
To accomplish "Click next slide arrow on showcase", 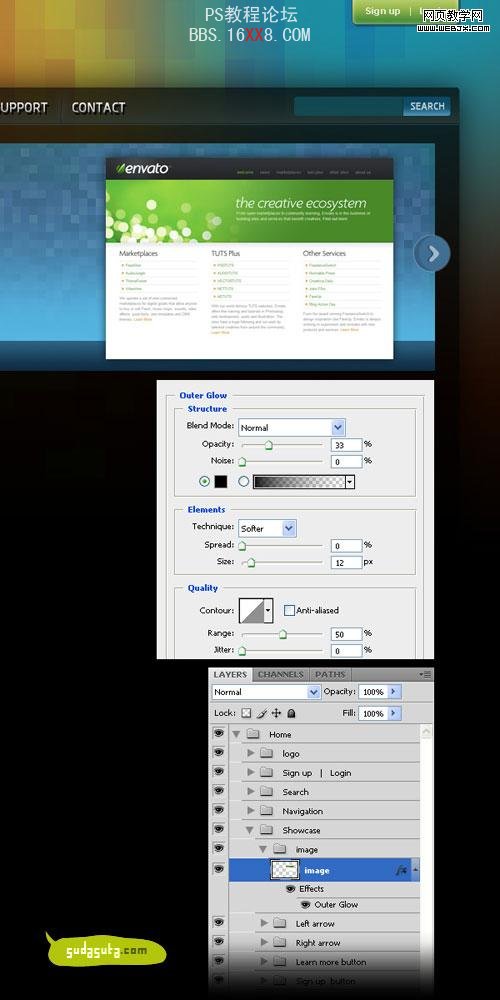I will click(432, 254).
